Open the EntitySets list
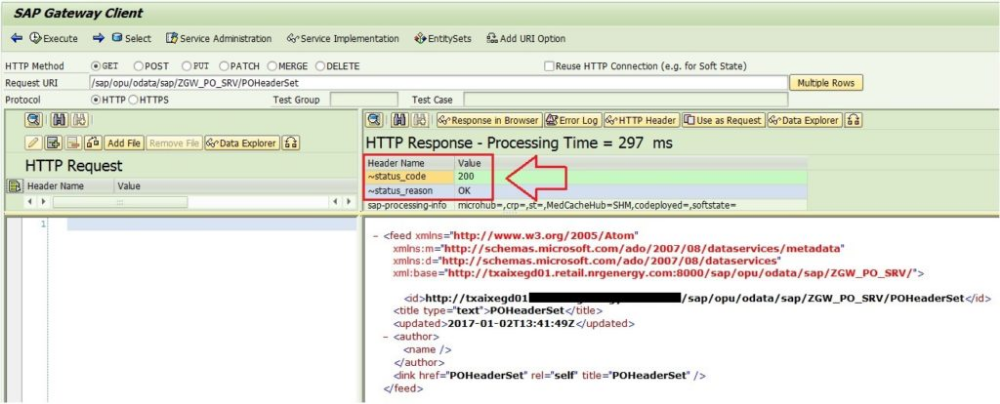 tap(443, 38)
